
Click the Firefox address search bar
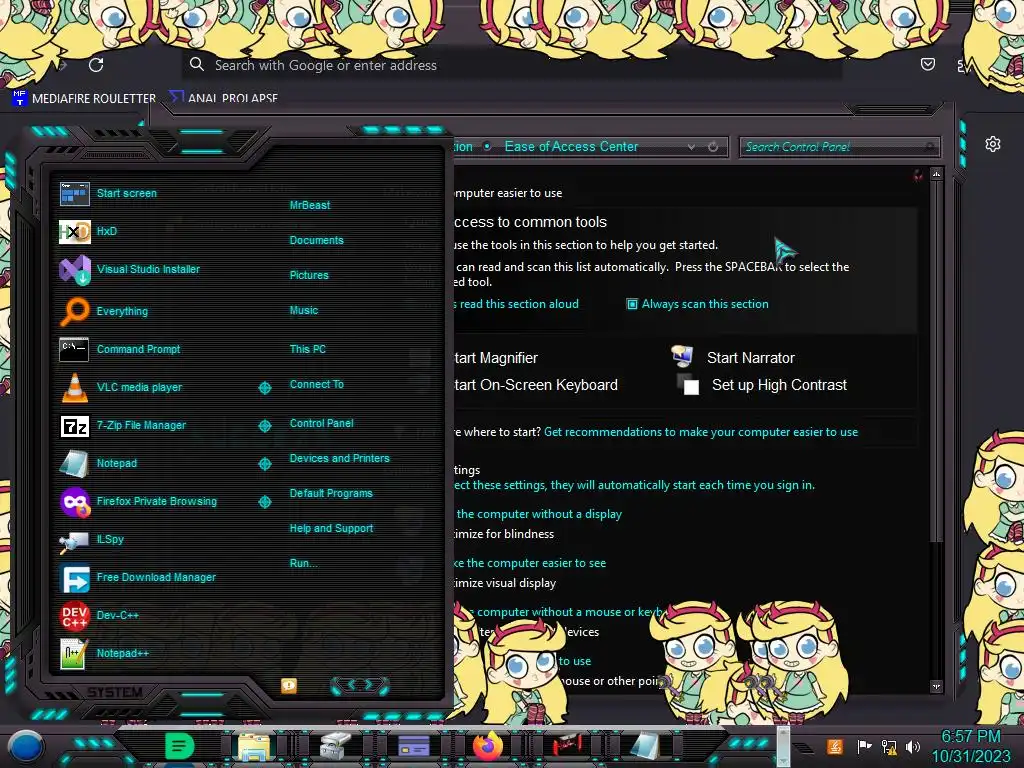point(511,65)
